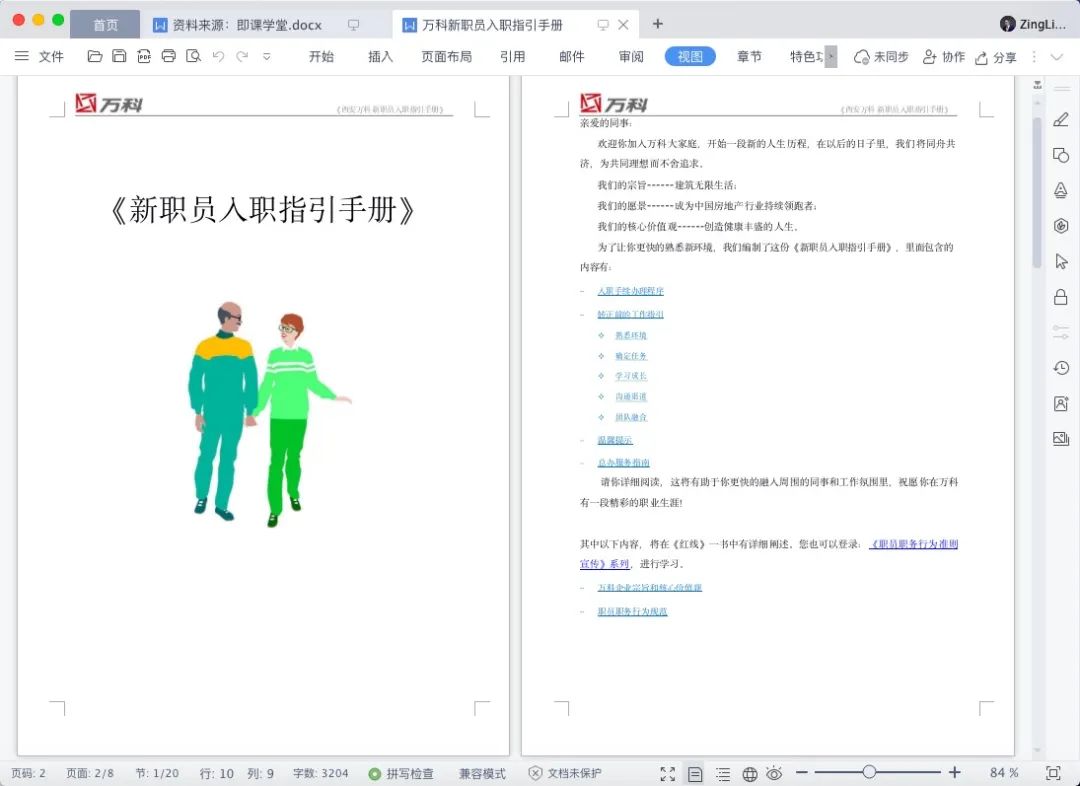Click the 分享 share button
The height and width of the screenshot is (786, 1080).
[x=996, y=57]
